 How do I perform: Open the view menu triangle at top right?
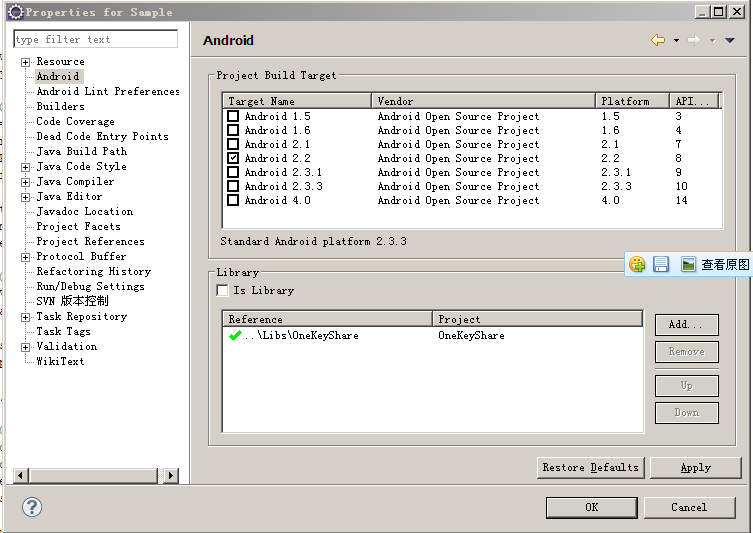[729, 40]
